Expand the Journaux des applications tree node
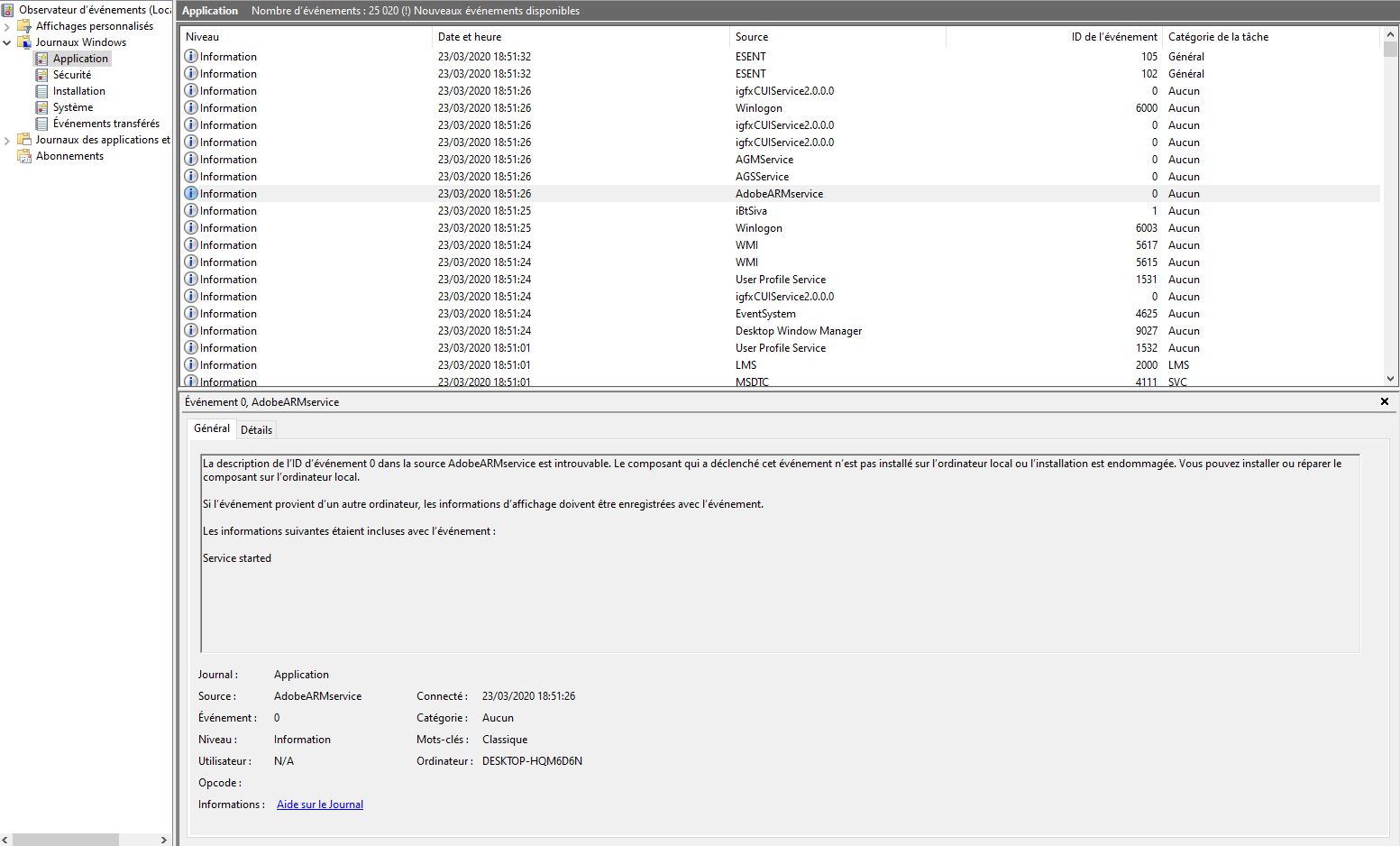This screenshot has height=846, width=1400. click(7, 140)
